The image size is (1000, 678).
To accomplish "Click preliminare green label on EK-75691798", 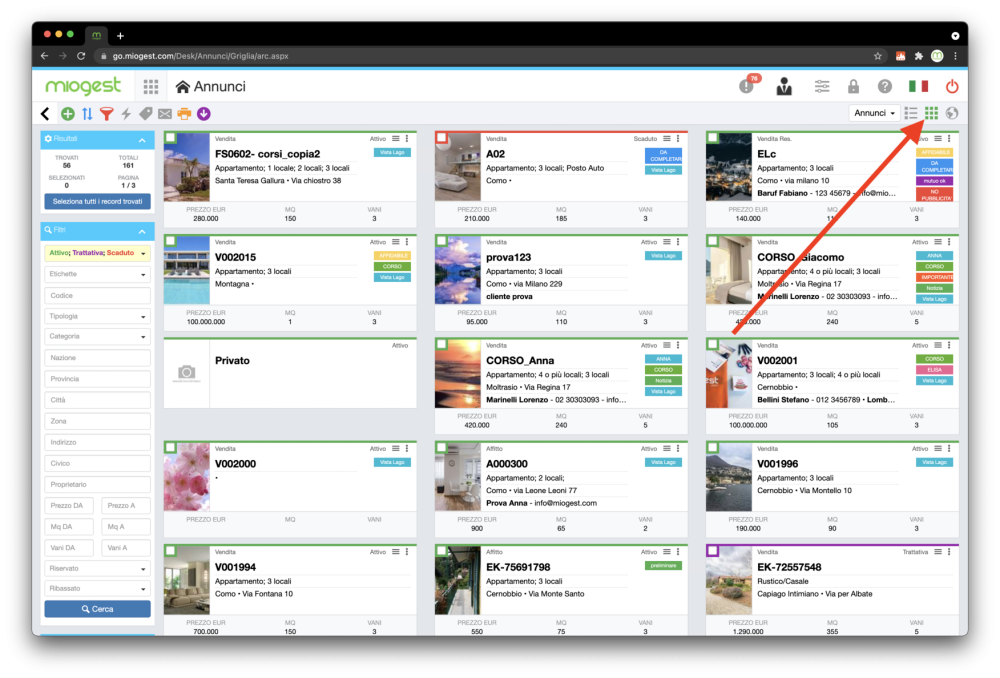I will pos(663,566).
